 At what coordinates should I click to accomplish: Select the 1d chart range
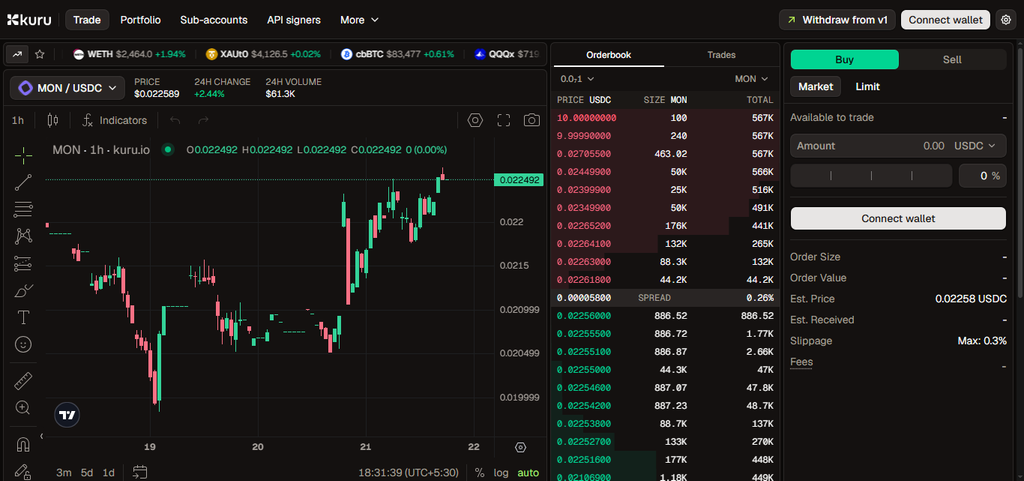(x=108, y=472)
